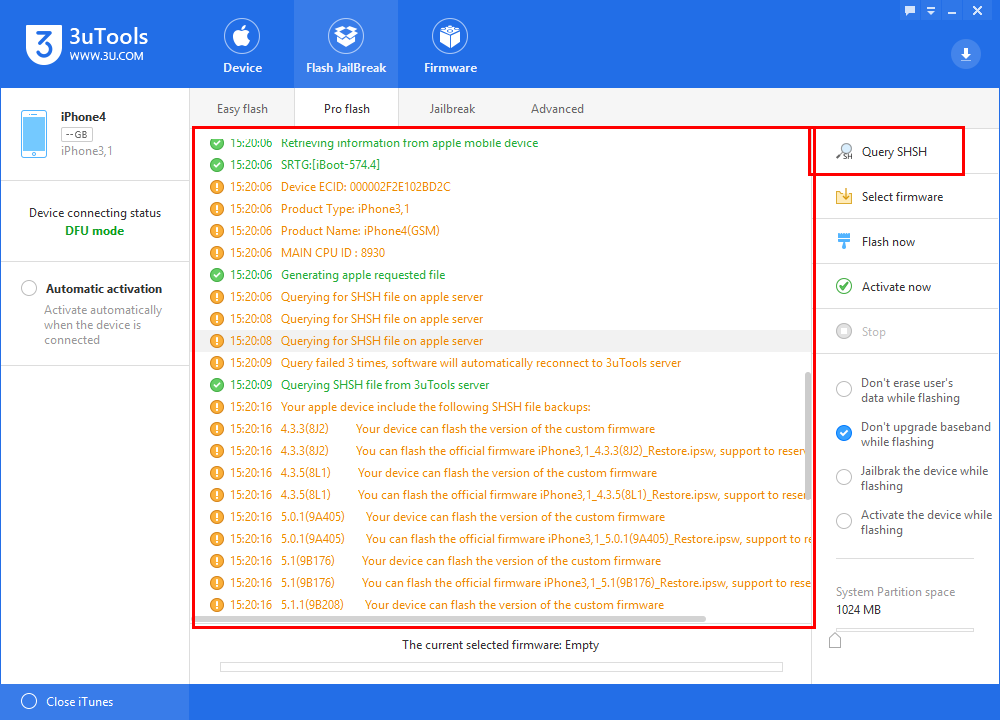Click the 1024 MB partition value
Screen dimensions: 1000x720
tap(858, 610)
